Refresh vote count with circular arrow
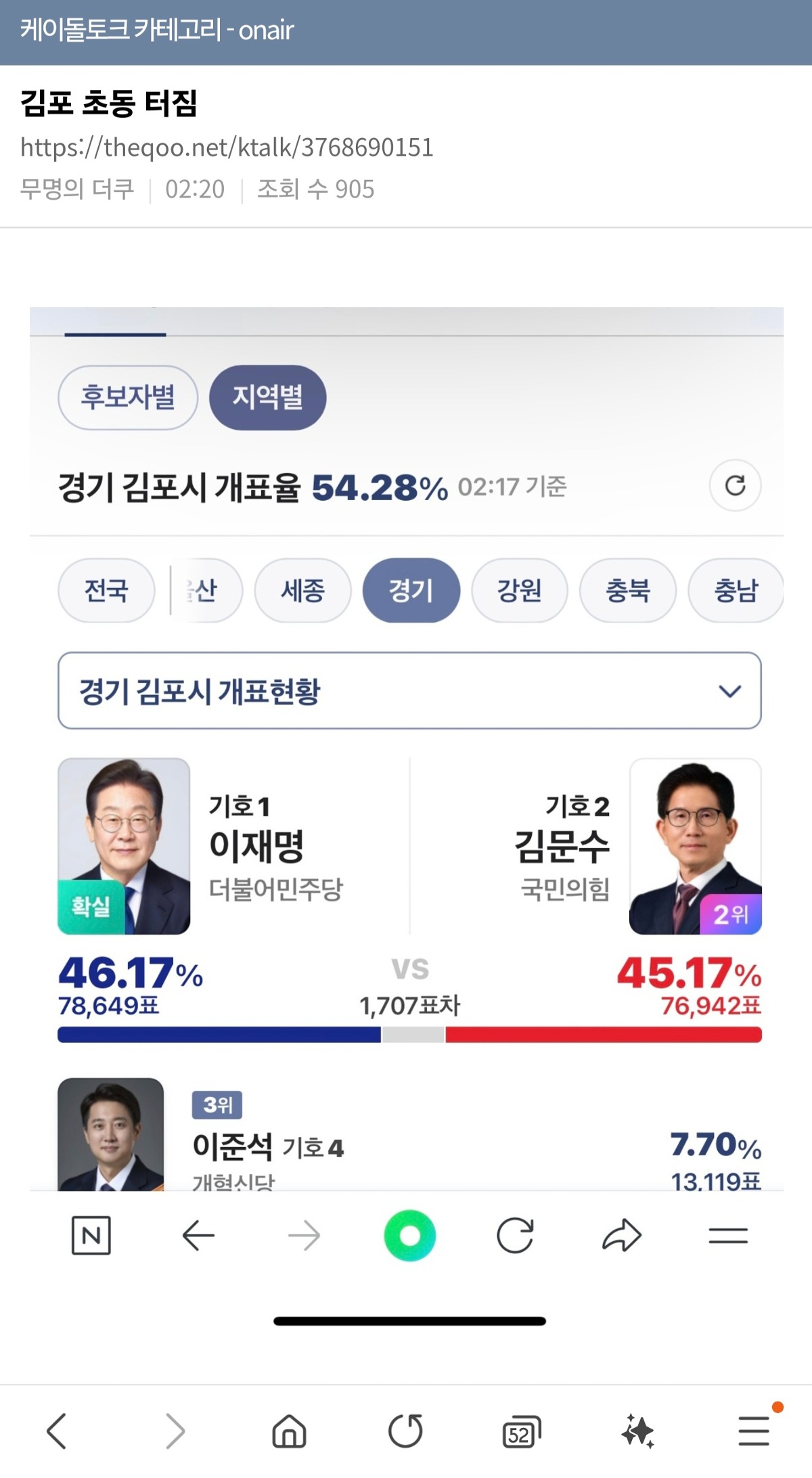The image size is (812, 1478). click(735, 485)
